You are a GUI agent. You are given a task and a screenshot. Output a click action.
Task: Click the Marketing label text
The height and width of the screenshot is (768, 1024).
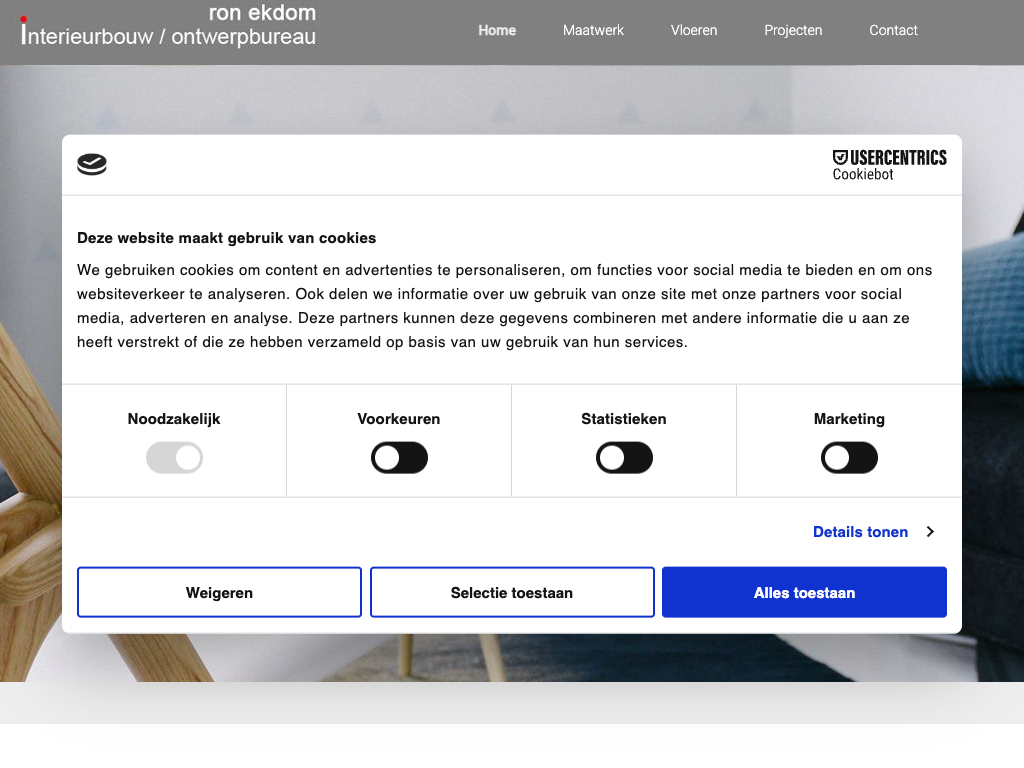point(849,419)
